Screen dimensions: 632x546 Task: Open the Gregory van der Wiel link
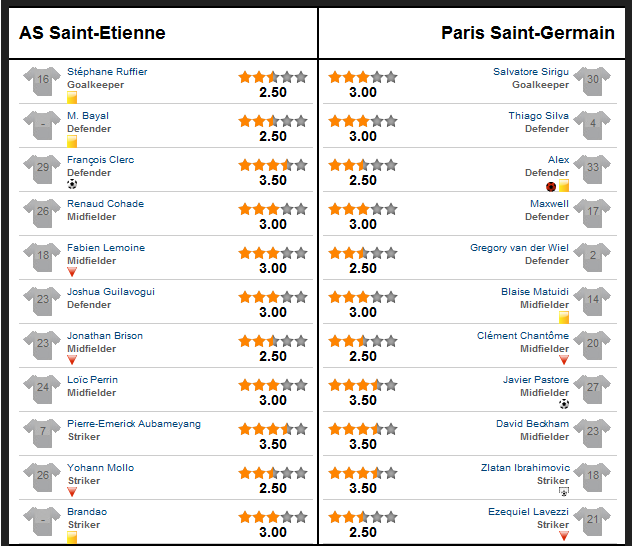[520, 248]
